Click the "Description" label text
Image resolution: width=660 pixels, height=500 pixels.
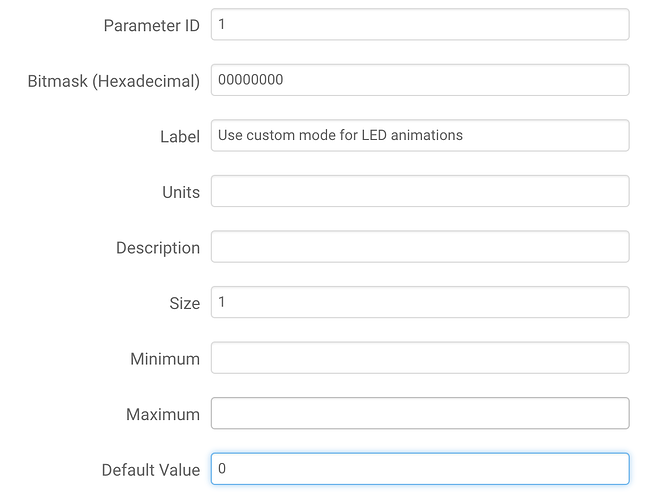(157, 248)
